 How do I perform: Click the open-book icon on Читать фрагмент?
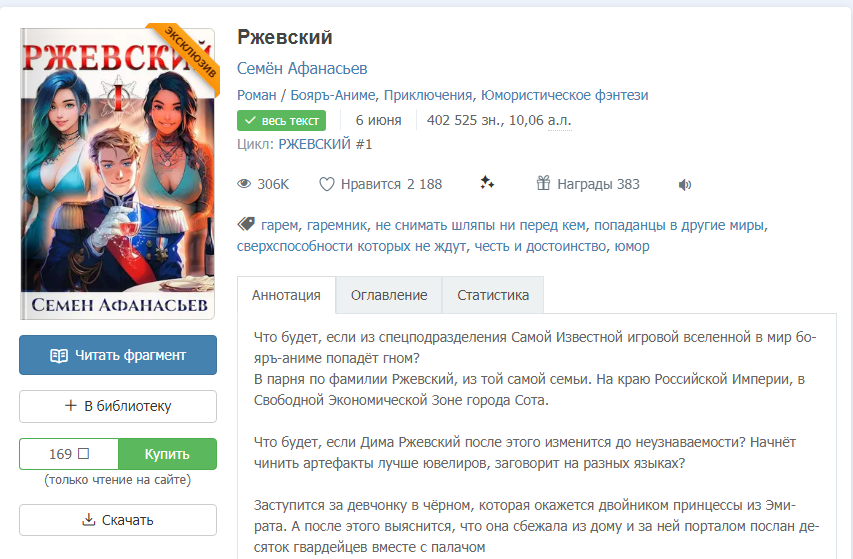[x=59, y=356]
